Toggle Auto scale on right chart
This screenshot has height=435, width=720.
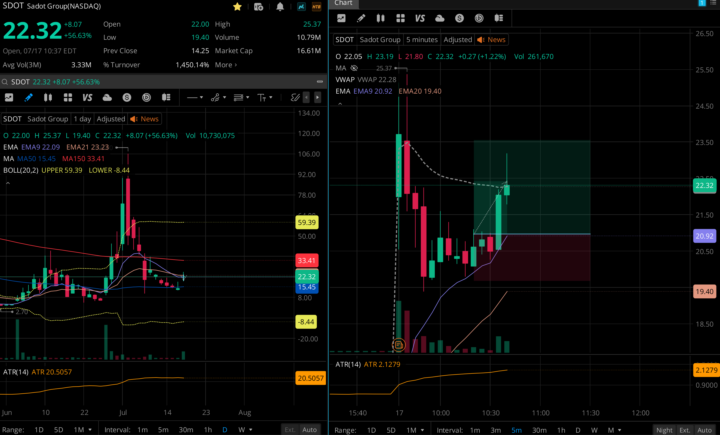pyautogui.click(x=704, y=430)
